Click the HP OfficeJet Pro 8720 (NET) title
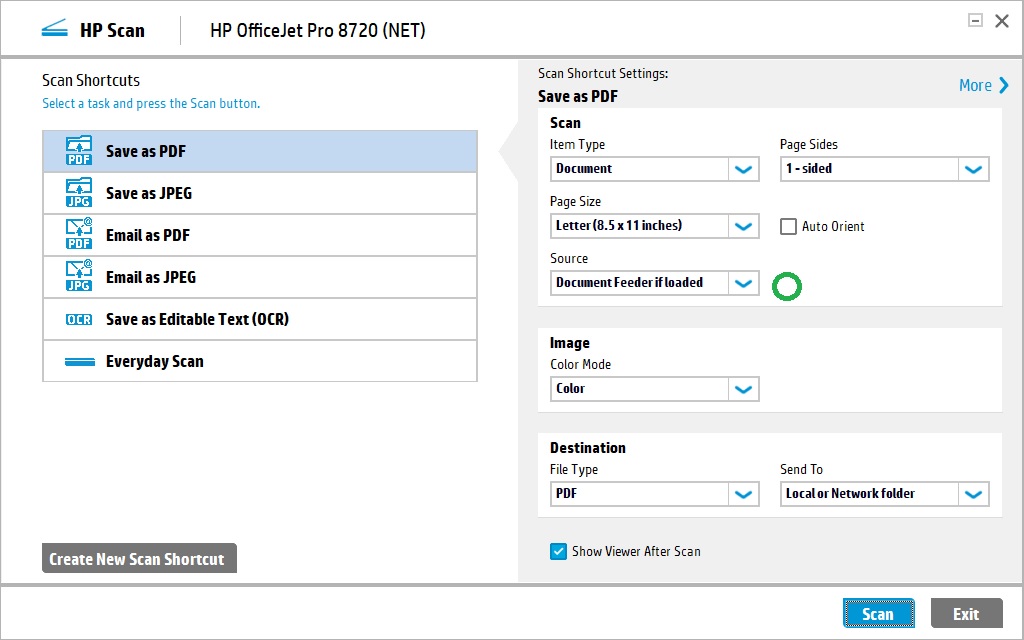 [x=317, y=30]
